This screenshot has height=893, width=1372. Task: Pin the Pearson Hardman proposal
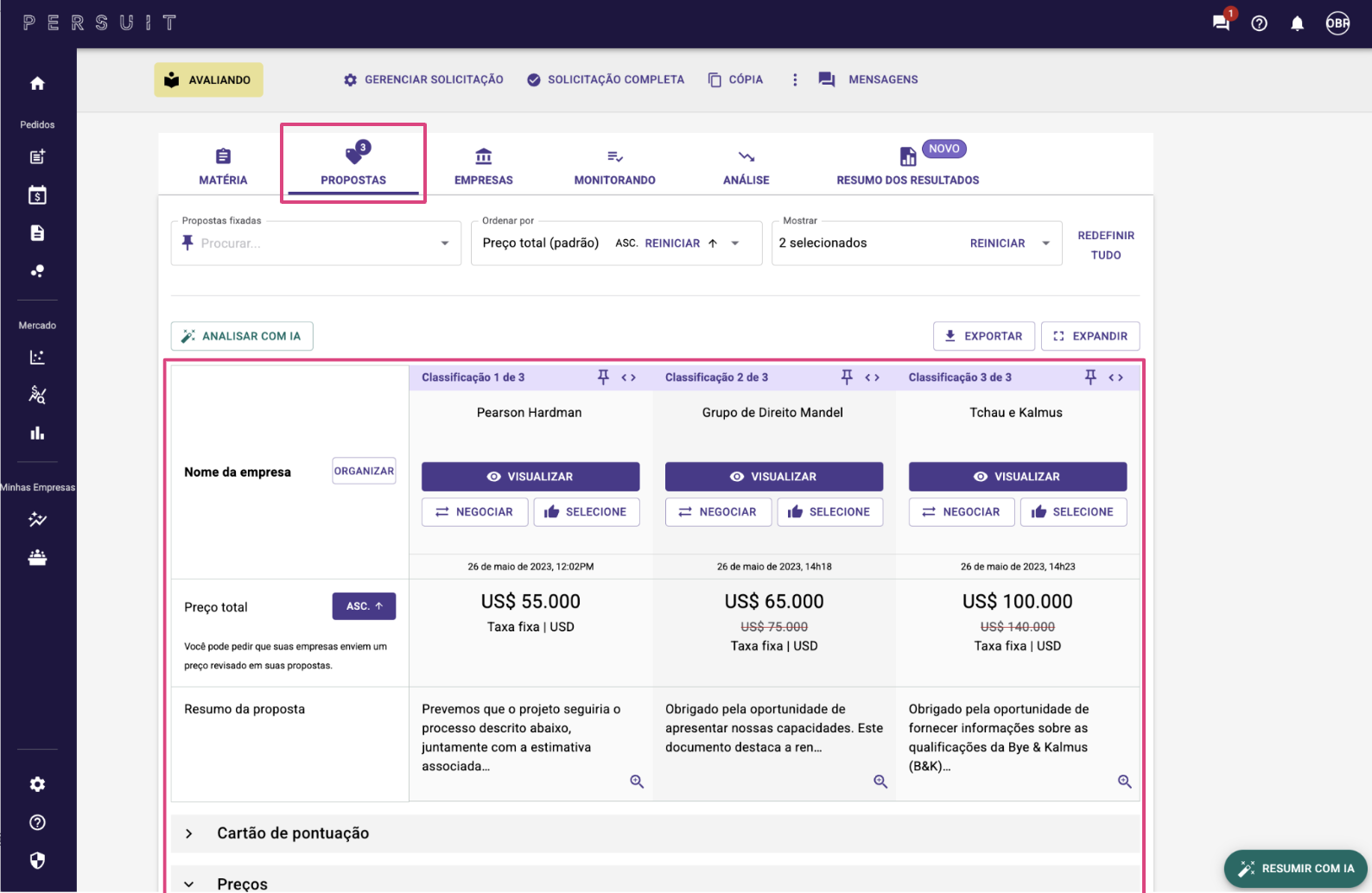[x=603, y=377]
